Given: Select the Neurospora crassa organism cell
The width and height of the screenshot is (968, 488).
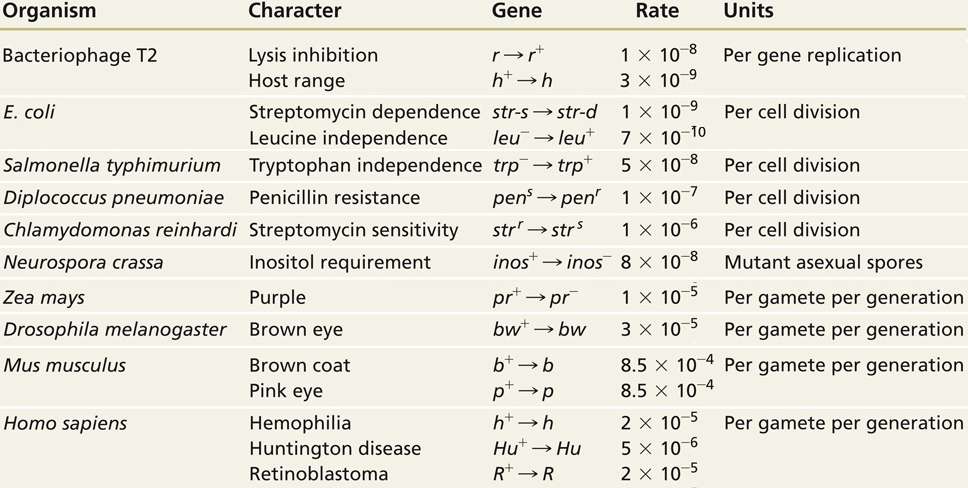Looking at the screenshot, I should coord(84,263).
